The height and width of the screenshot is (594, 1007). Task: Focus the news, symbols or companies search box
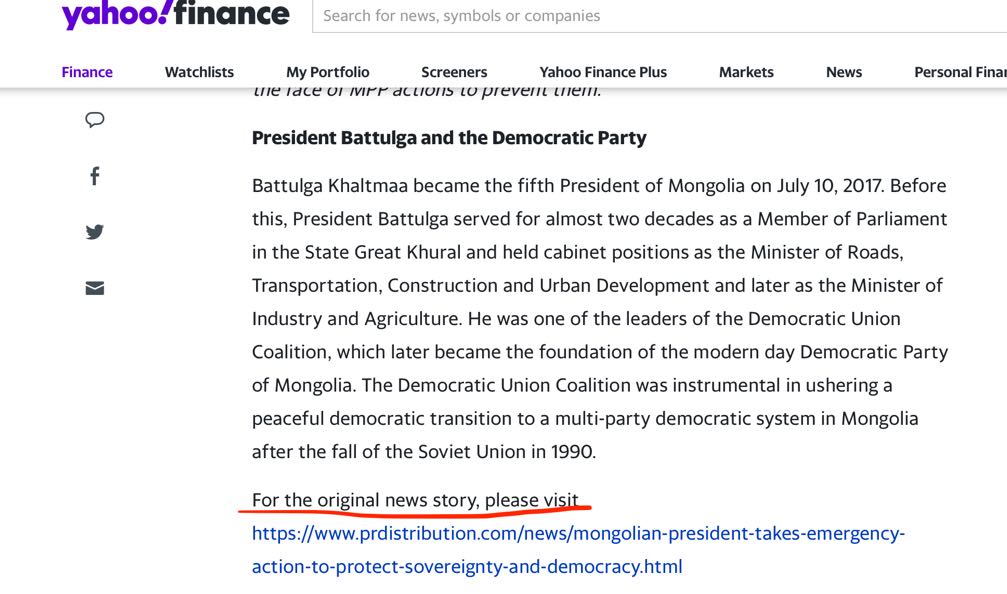click(x=660, y=16)
